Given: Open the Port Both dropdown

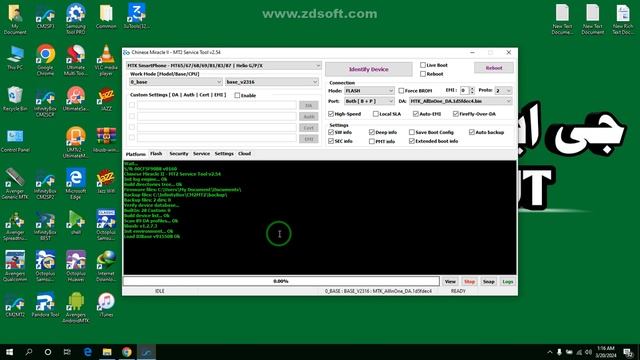Looking at the screenshot, I should (369, 101).
